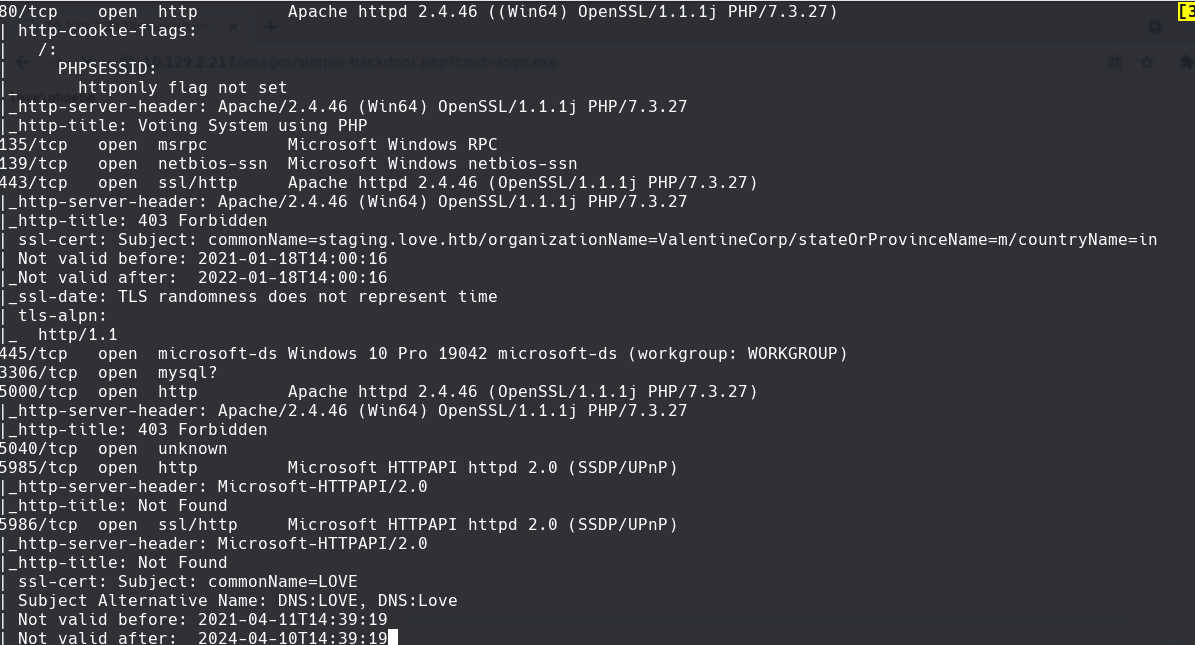Bookmark the page via the star icon
The image size is (1195, 645).
(1147, 62)
